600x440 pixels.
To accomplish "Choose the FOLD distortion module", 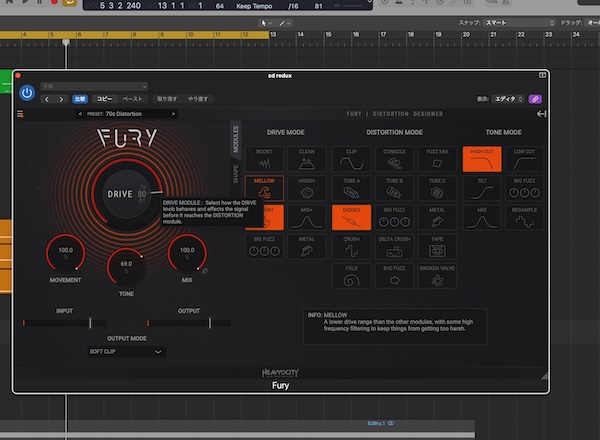I will (351, 275).
